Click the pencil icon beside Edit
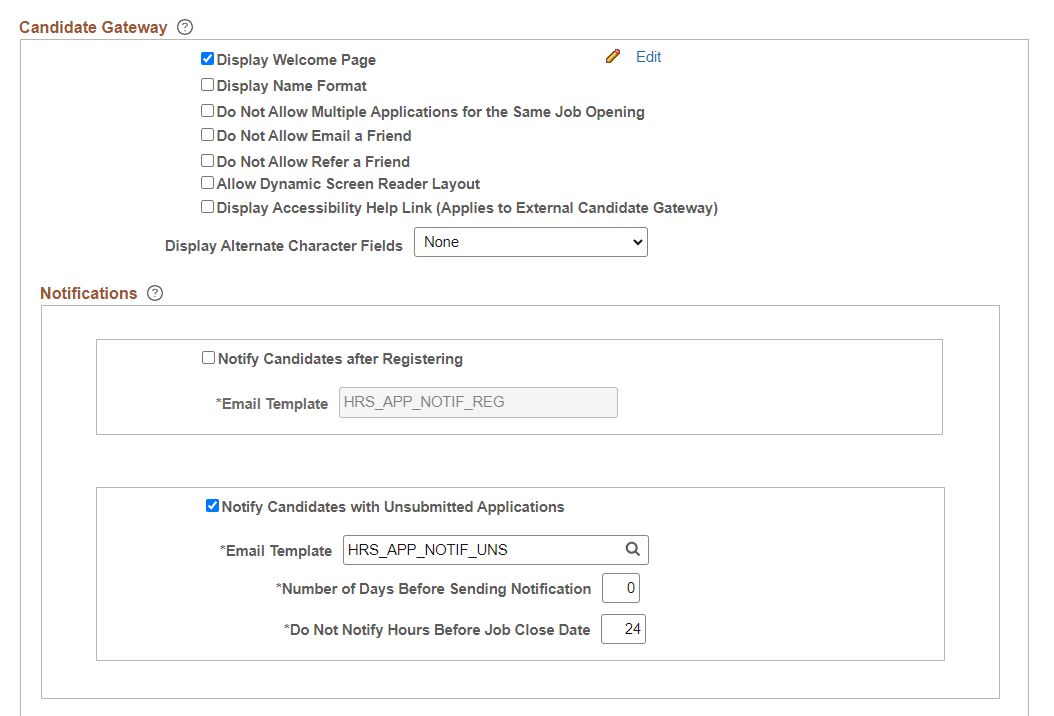This screenshot has height=716, width=1054. point(612,56)
